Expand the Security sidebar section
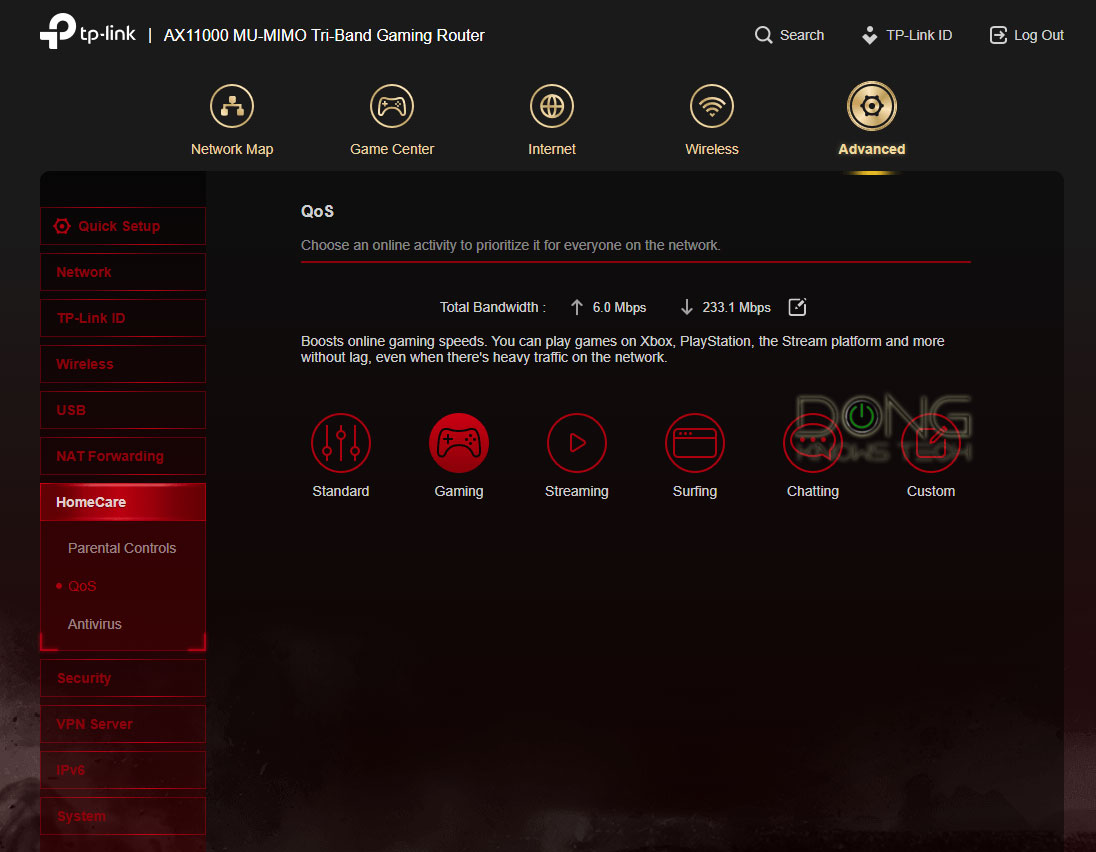Image resolution: width=1096 pixels, height=852 pixels. [123, 678]
